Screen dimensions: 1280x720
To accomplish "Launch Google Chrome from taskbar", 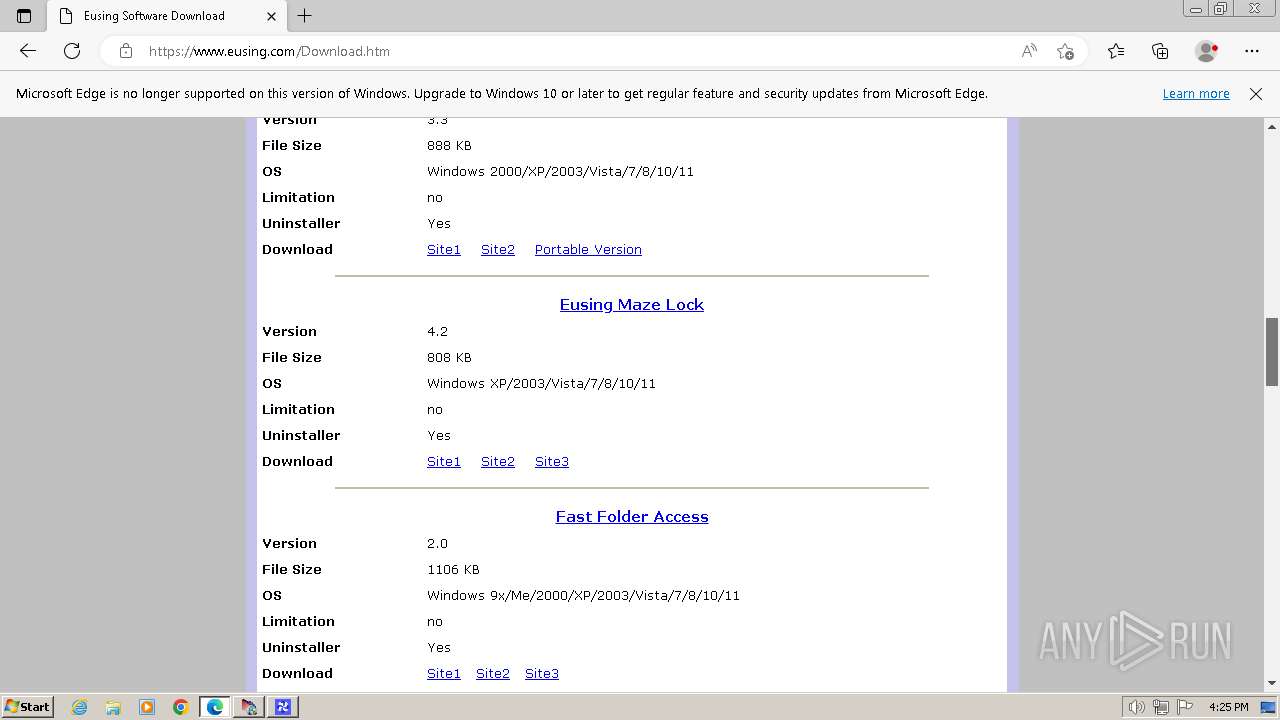I will click(x=181, y=707).
